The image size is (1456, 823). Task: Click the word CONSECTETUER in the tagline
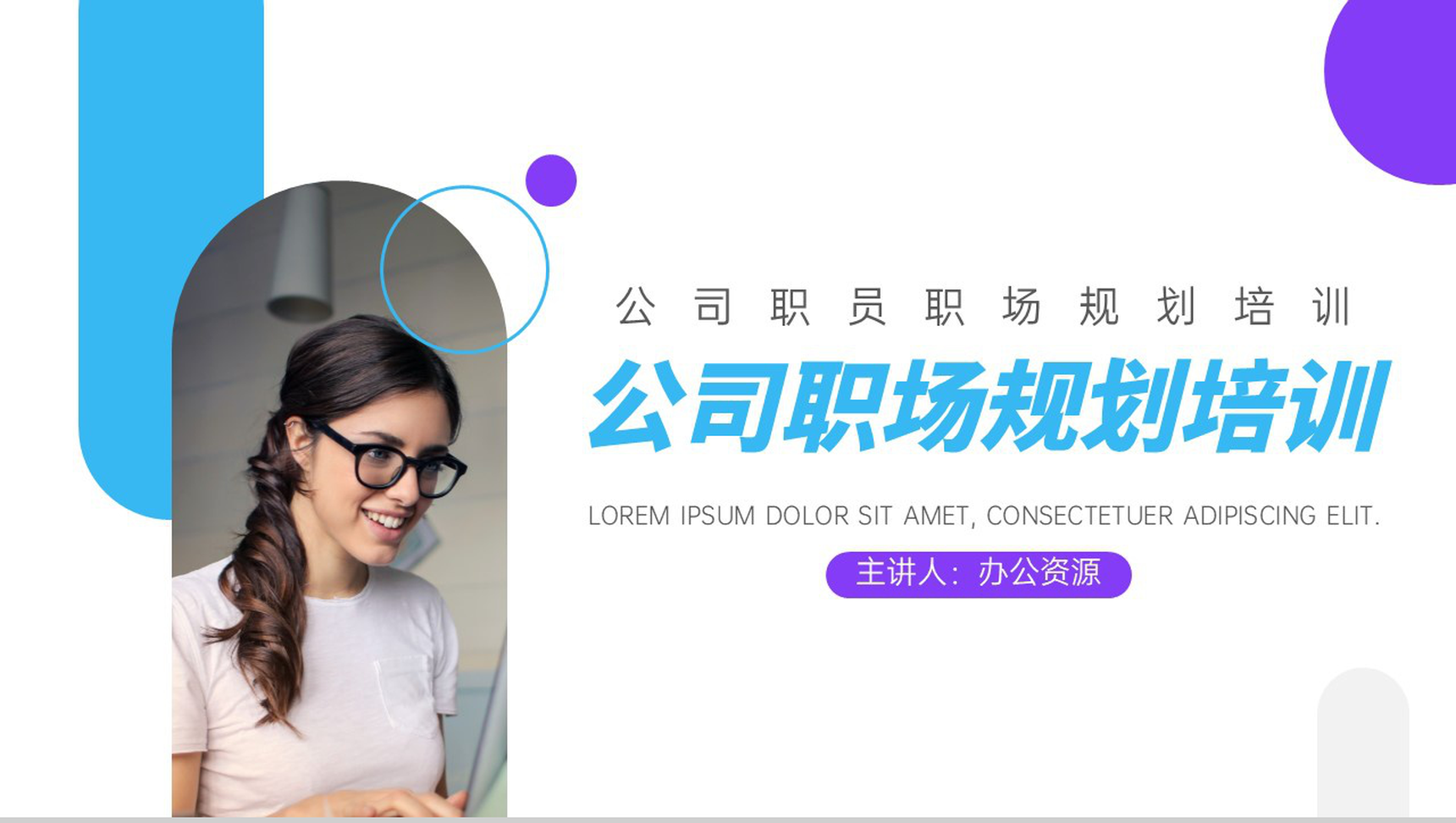pos(1080,516)
